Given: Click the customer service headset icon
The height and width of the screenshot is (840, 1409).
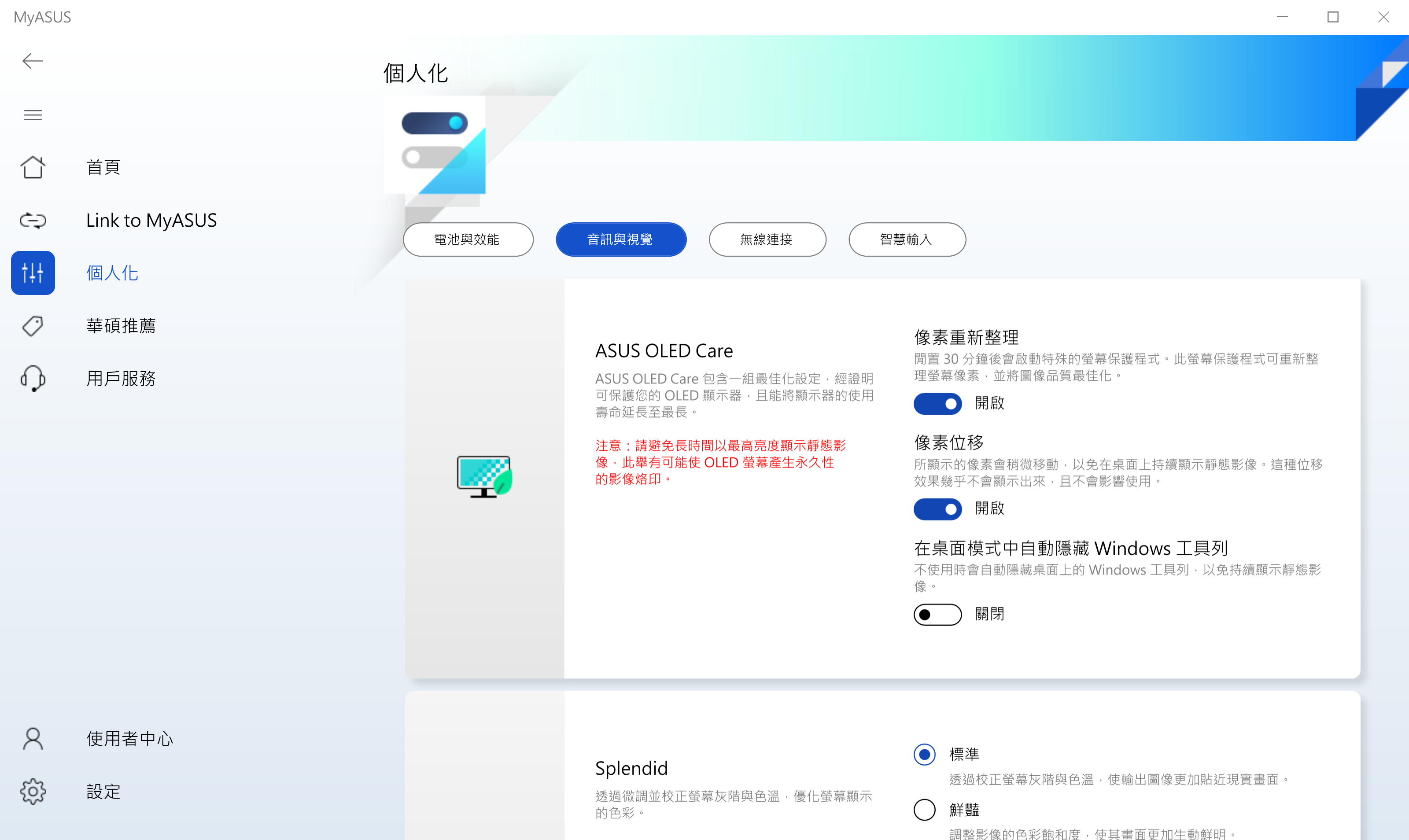Looking at the screenshot, I should (33, 378).
